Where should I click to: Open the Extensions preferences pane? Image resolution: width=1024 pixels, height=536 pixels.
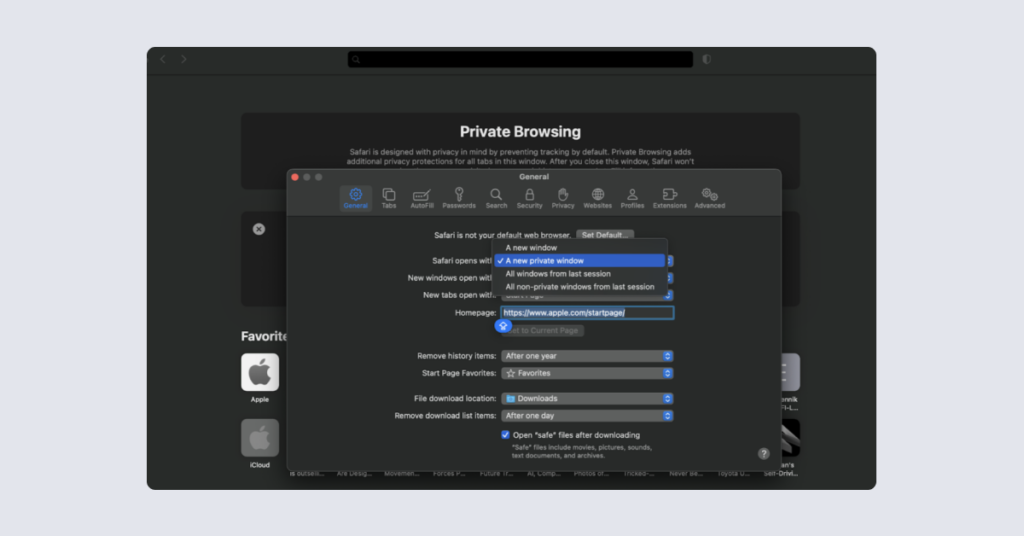pos(669,198)
